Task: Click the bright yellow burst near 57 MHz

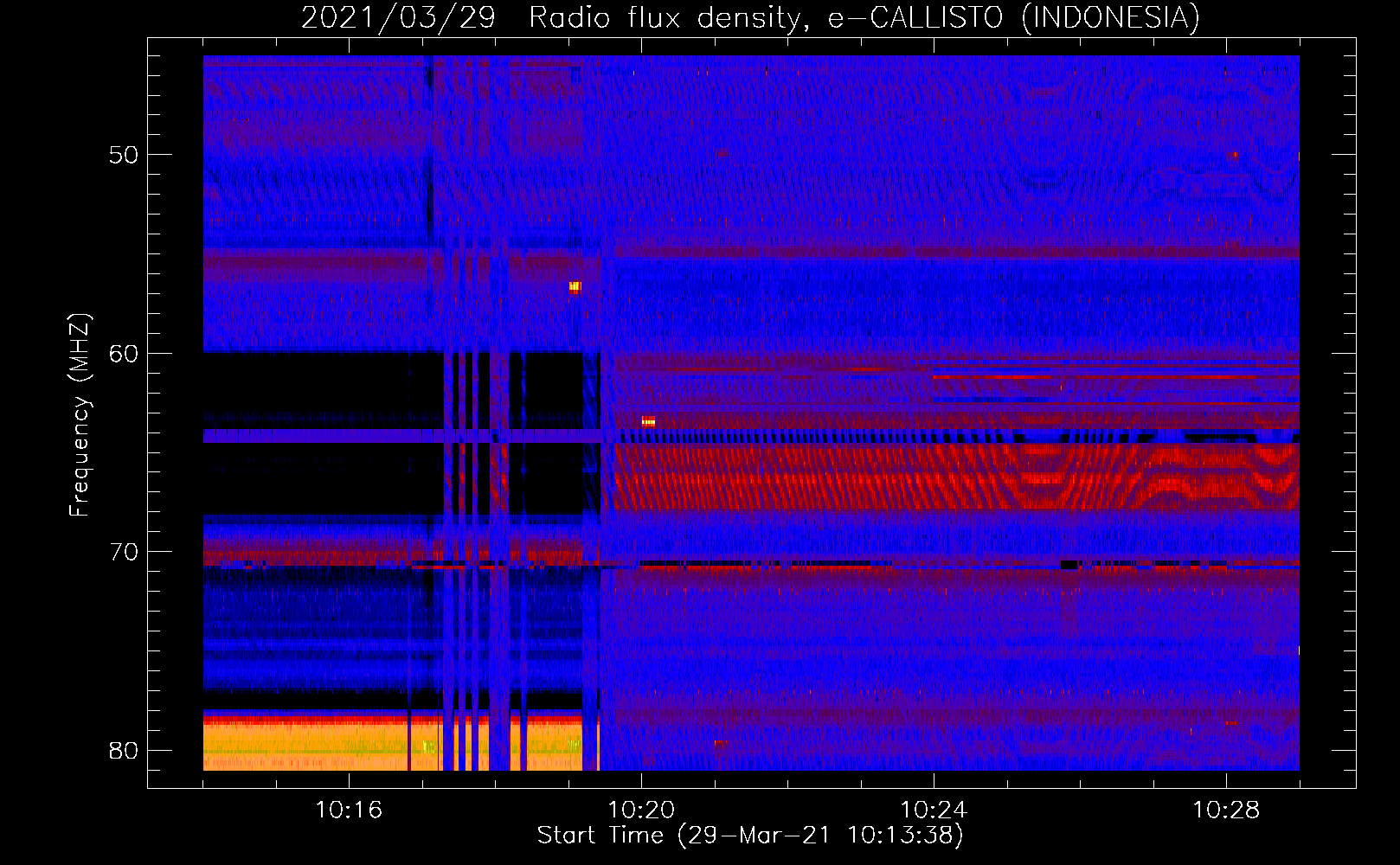Action: pyautogui.click(x=575, y=287)
